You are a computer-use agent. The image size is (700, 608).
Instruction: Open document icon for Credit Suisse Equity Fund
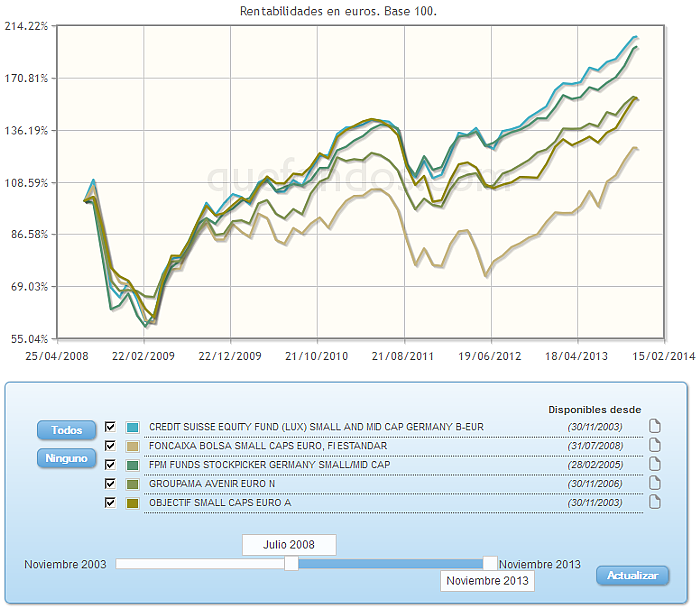(654, 426)
